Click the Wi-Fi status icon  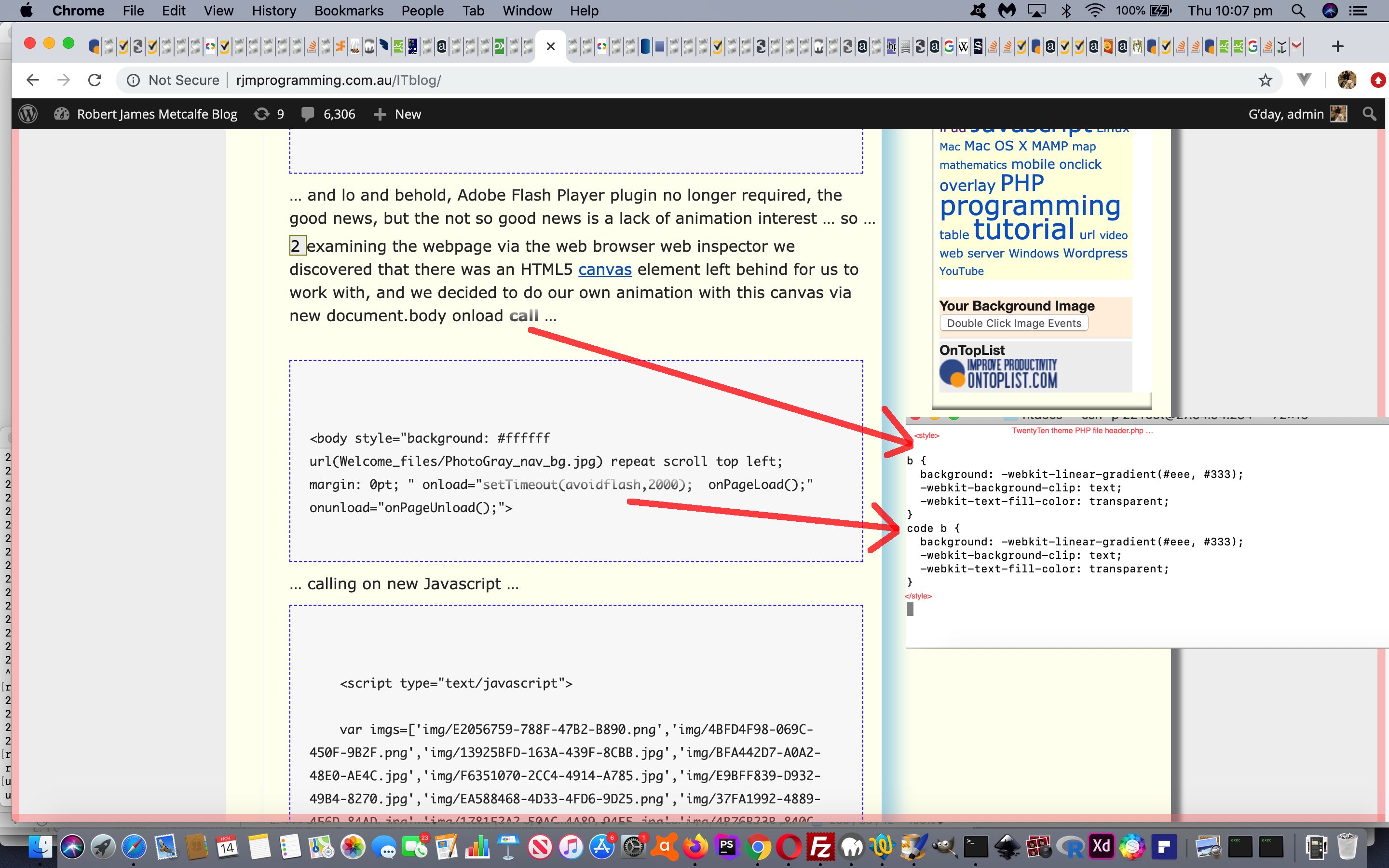tap(1094, 11)
